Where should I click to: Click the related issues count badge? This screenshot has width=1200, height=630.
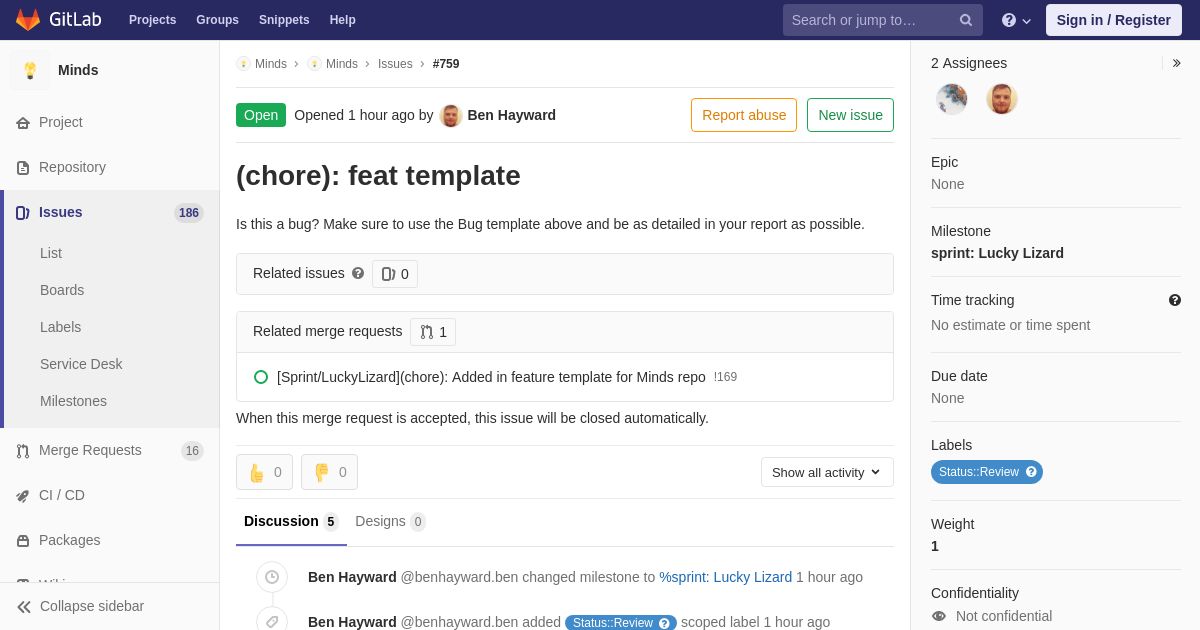point(395,274)
